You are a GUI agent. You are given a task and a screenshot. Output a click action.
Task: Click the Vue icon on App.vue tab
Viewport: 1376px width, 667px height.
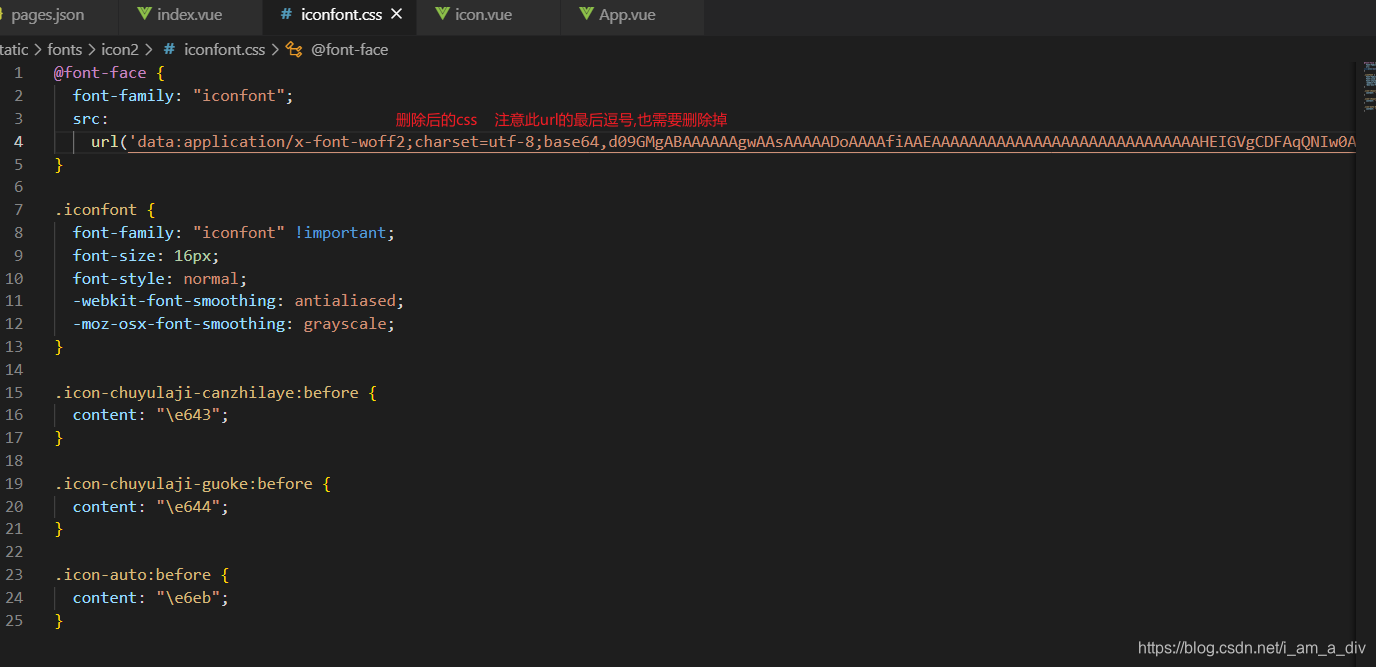click(586, 16)
